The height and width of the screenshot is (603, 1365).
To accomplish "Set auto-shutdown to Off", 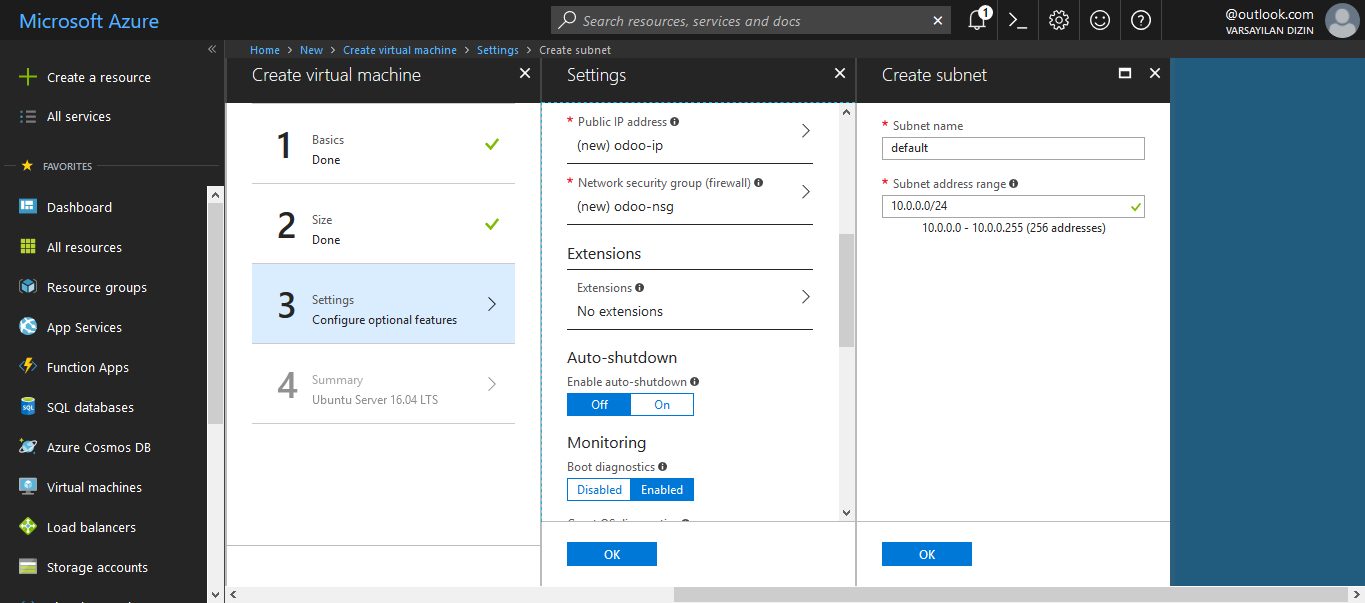I will 599,405.
